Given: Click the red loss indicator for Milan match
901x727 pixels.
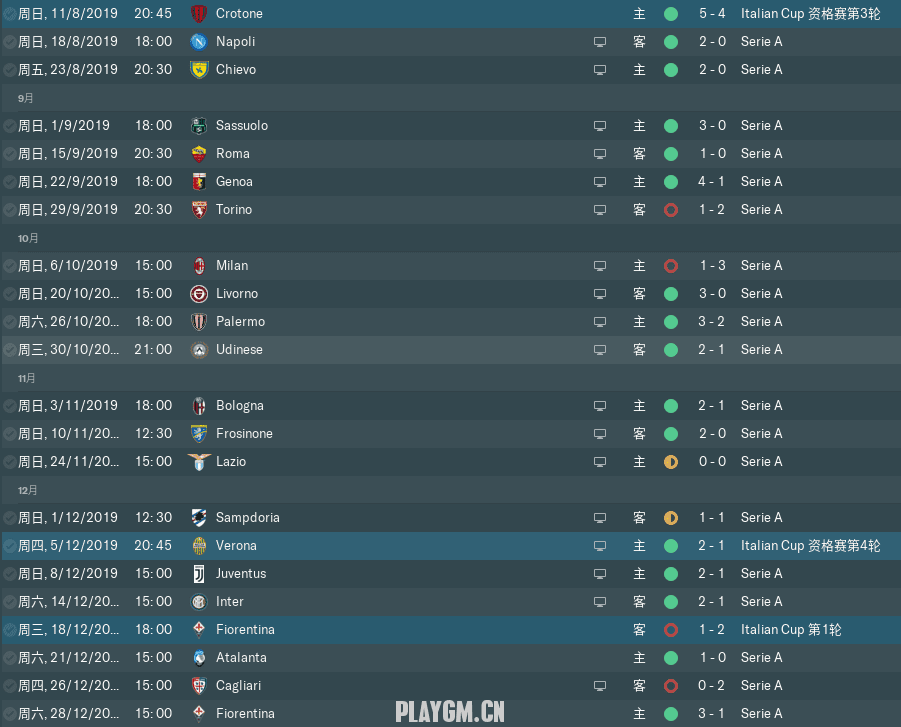Looking at the screenshot, I should tap(671, 266).
